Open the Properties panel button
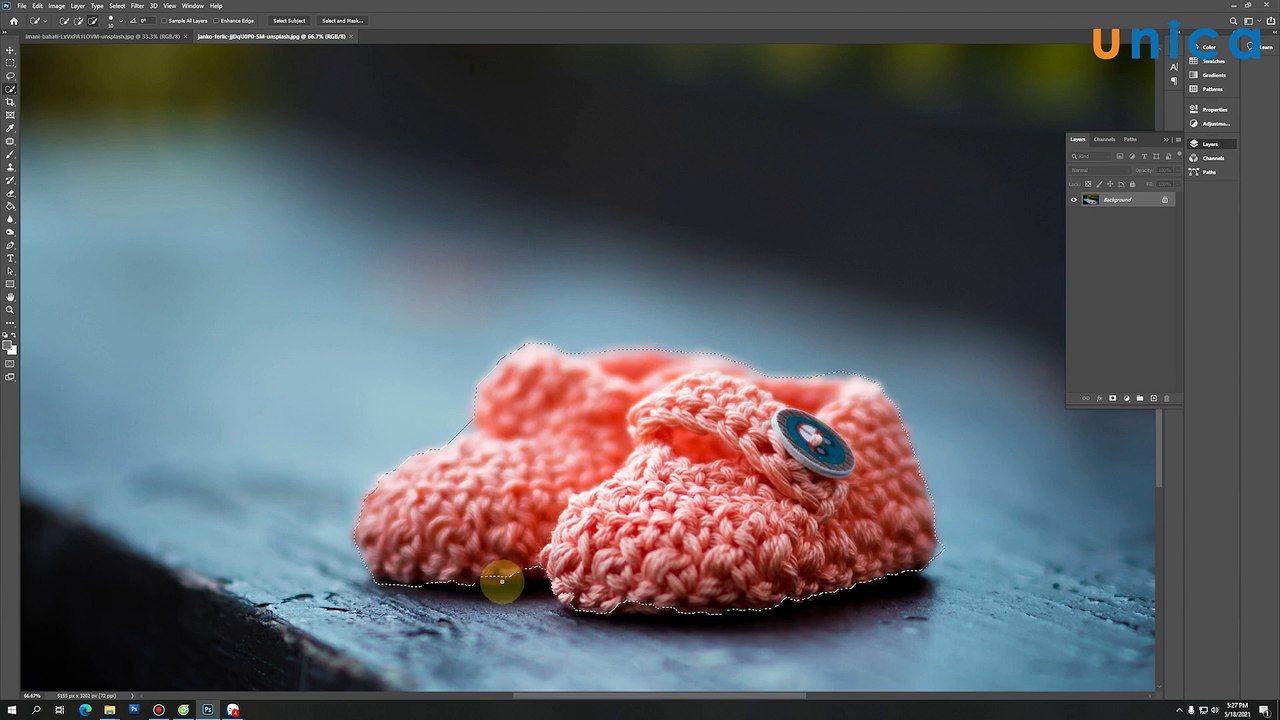Screen dimensions: 1280x720 click(1212, 109)
